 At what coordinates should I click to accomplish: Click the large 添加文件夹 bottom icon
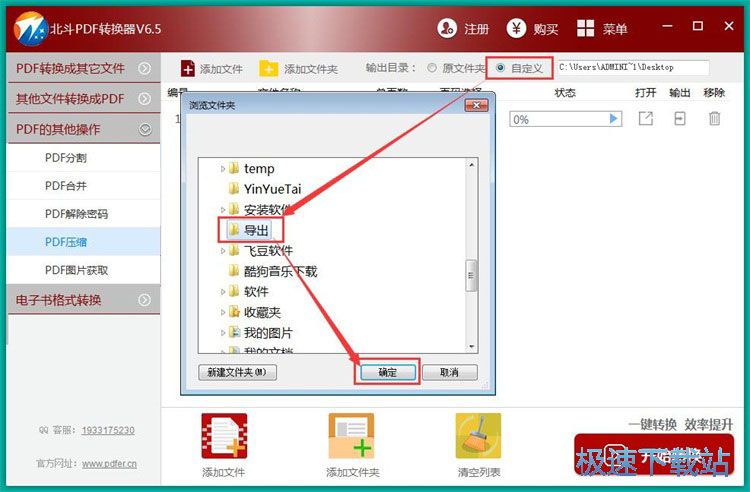(352, 437)
